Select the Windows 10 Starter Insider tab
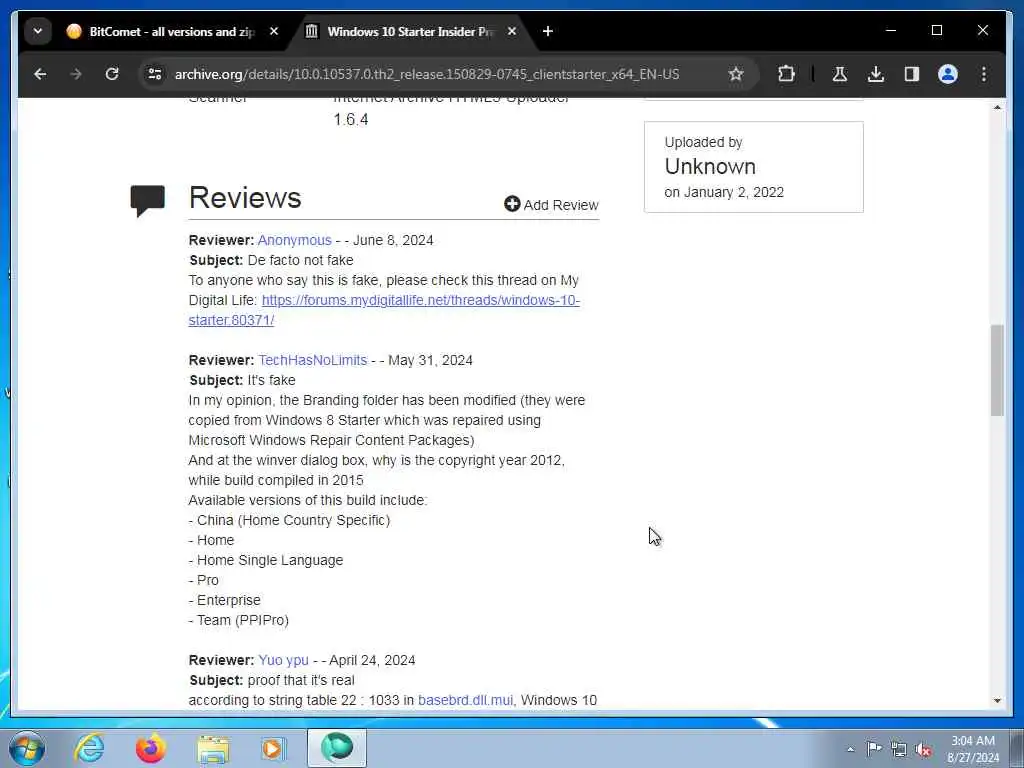This screenshot has width=1024, height=768. click(411, 31)
